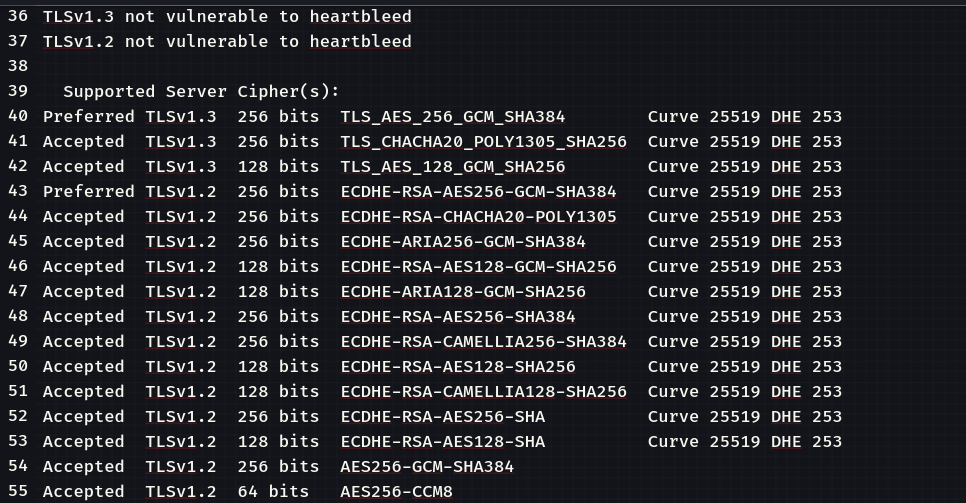Image resolution: width=966 pixels, height=503 pixels.
Task: Click the ECDHE-RSA-AES256-GCM-SHA384 cipher name
Action: tap(478, 191)
